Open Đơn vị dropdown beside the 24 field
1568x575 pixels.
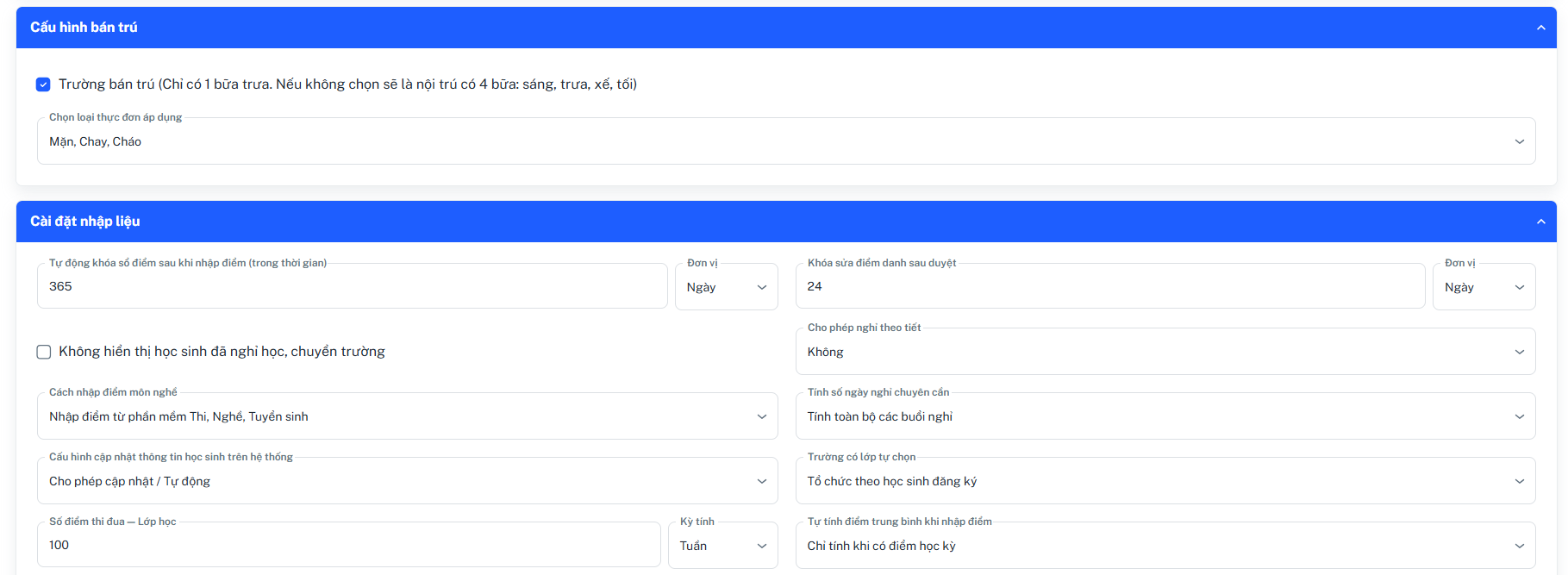(1484, 287)
